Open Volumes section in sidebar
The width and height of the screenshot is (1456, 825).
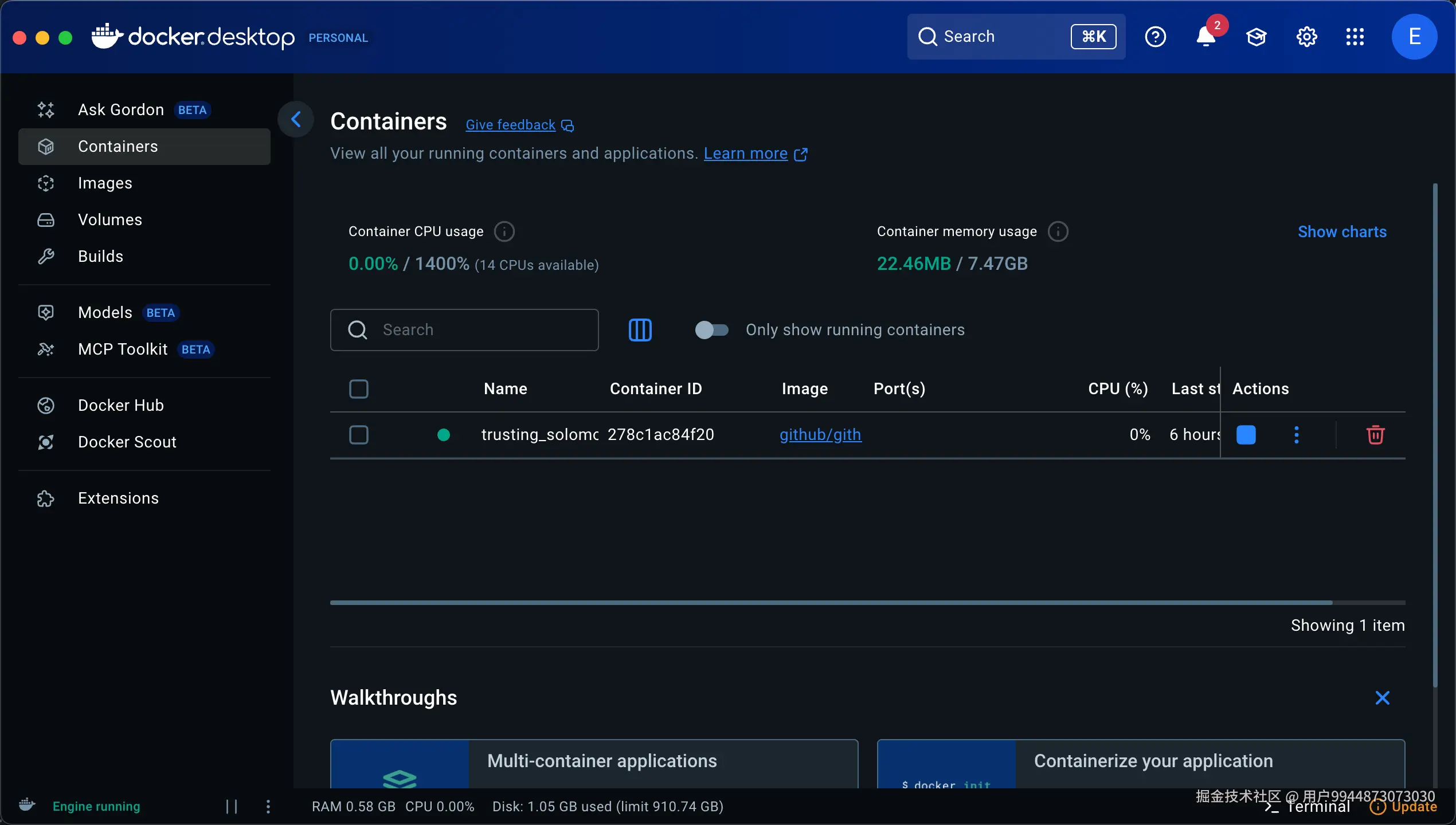(109, 220)
